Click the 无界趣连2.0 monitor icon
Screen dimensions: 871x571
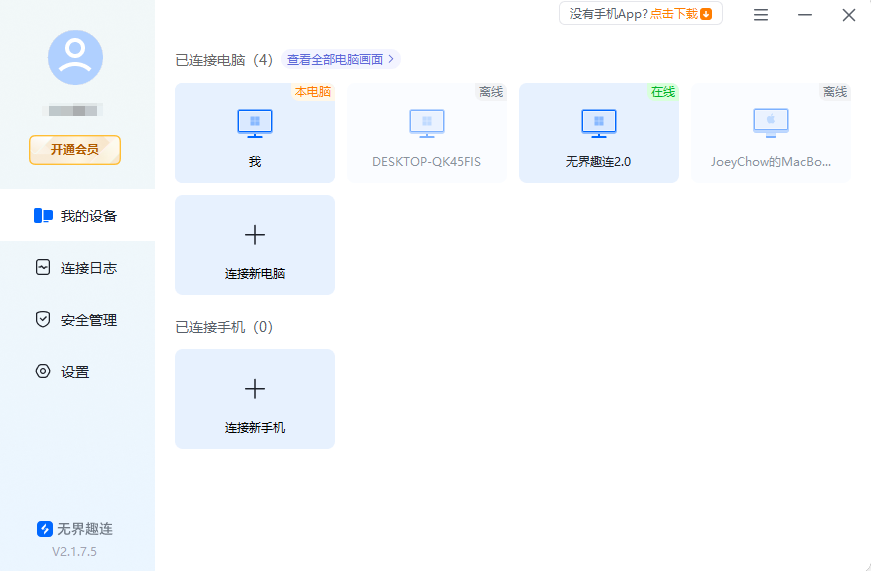click(599, 123)
